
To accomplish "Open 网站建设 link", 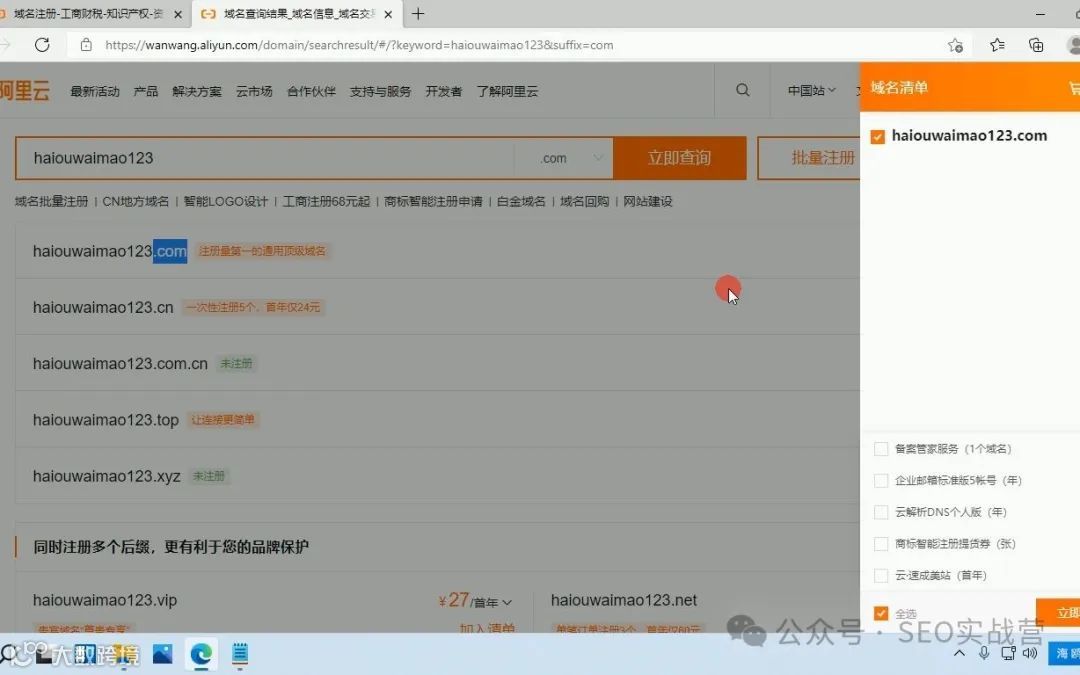I will pos(647,201).
